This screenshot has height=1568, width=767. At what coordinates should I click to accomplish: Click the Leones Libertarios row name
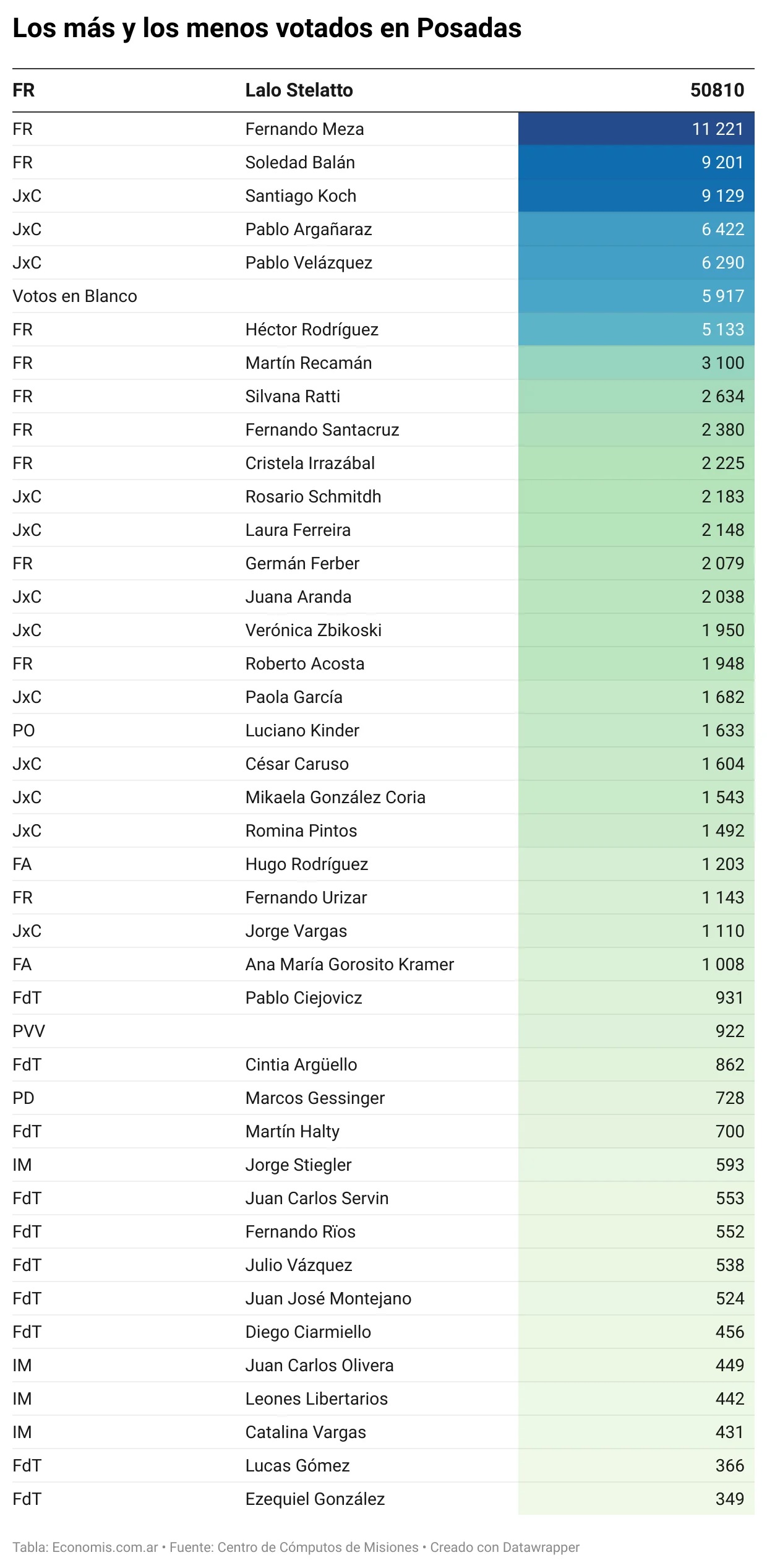tap(316, 1398)
